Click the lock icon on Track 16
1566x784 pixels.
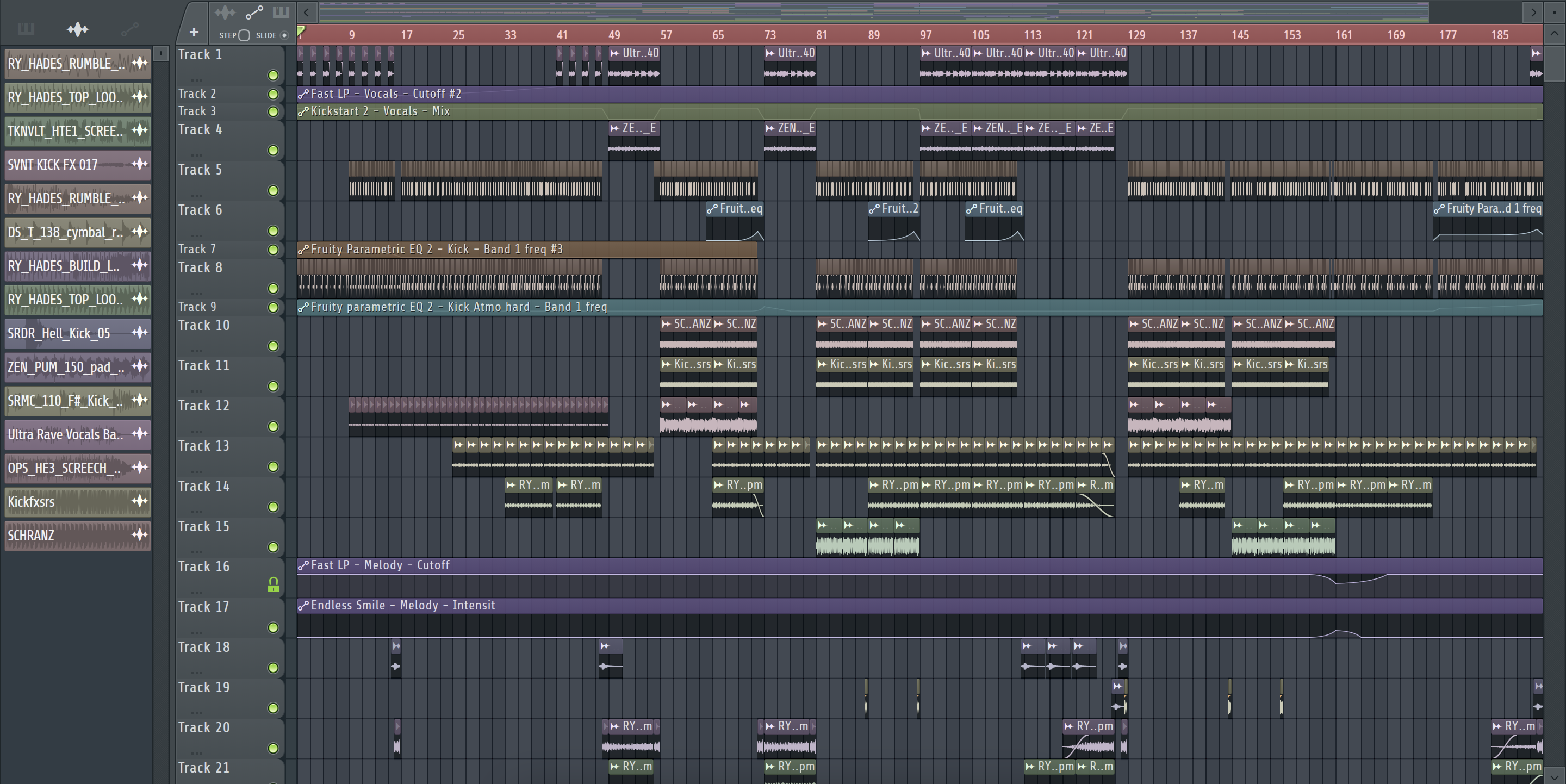(x=273, y=584)
